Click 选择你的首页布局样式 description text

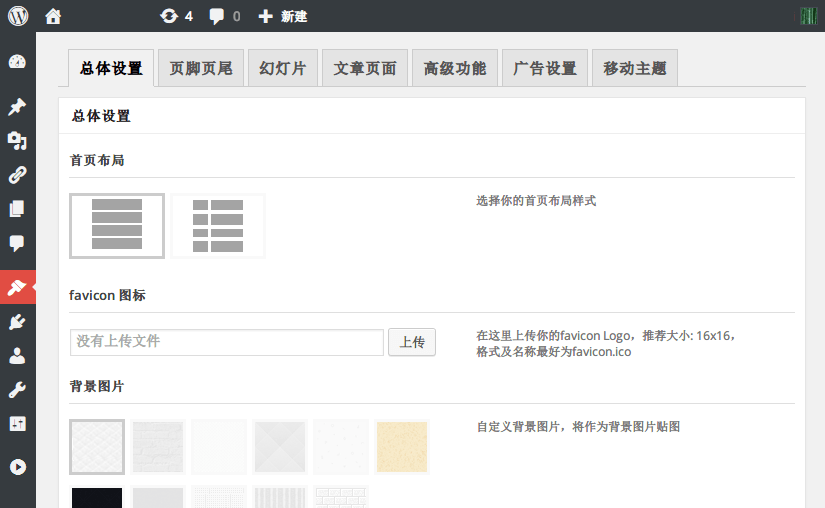[x=536, y=201]
